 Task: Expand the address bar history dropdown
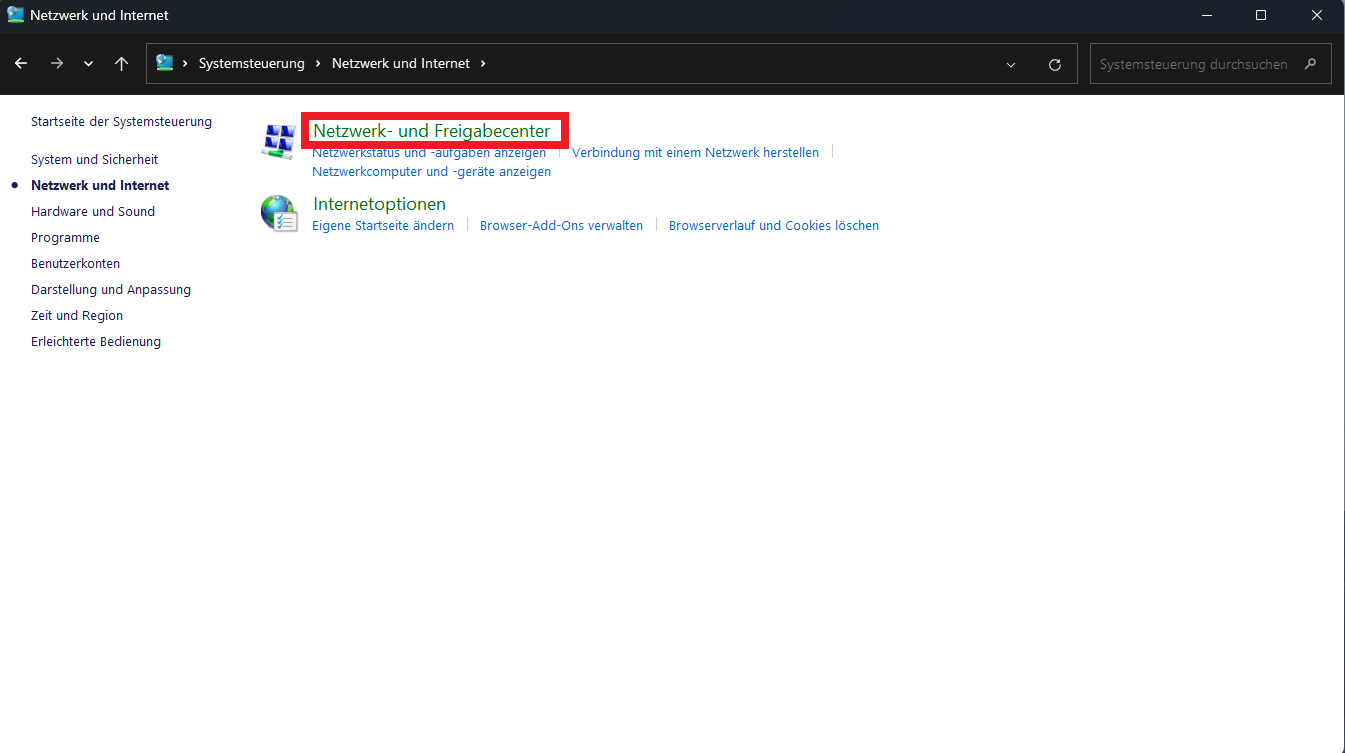[x=1011, y=64]
